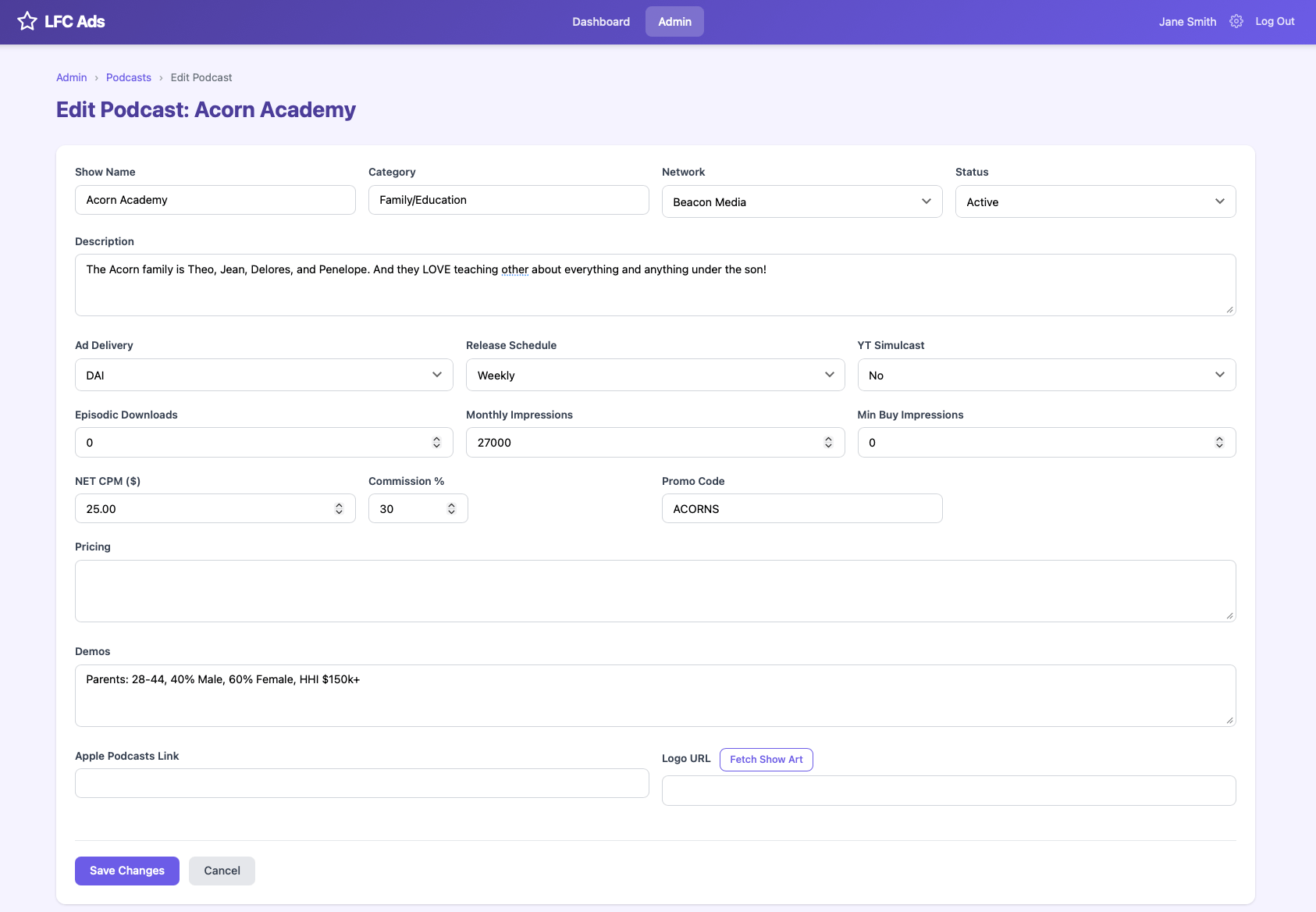Decrease the Min Buy Impressions value
1316x912 pixels.
point(1219,446)
